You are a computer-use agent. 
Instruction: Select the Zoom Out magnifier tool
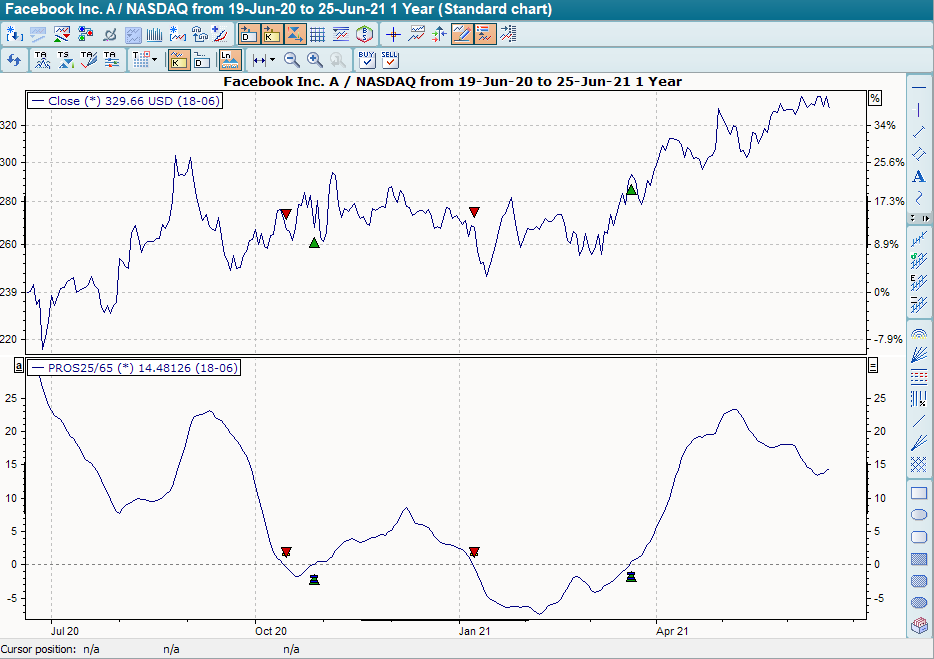[289, 60]
